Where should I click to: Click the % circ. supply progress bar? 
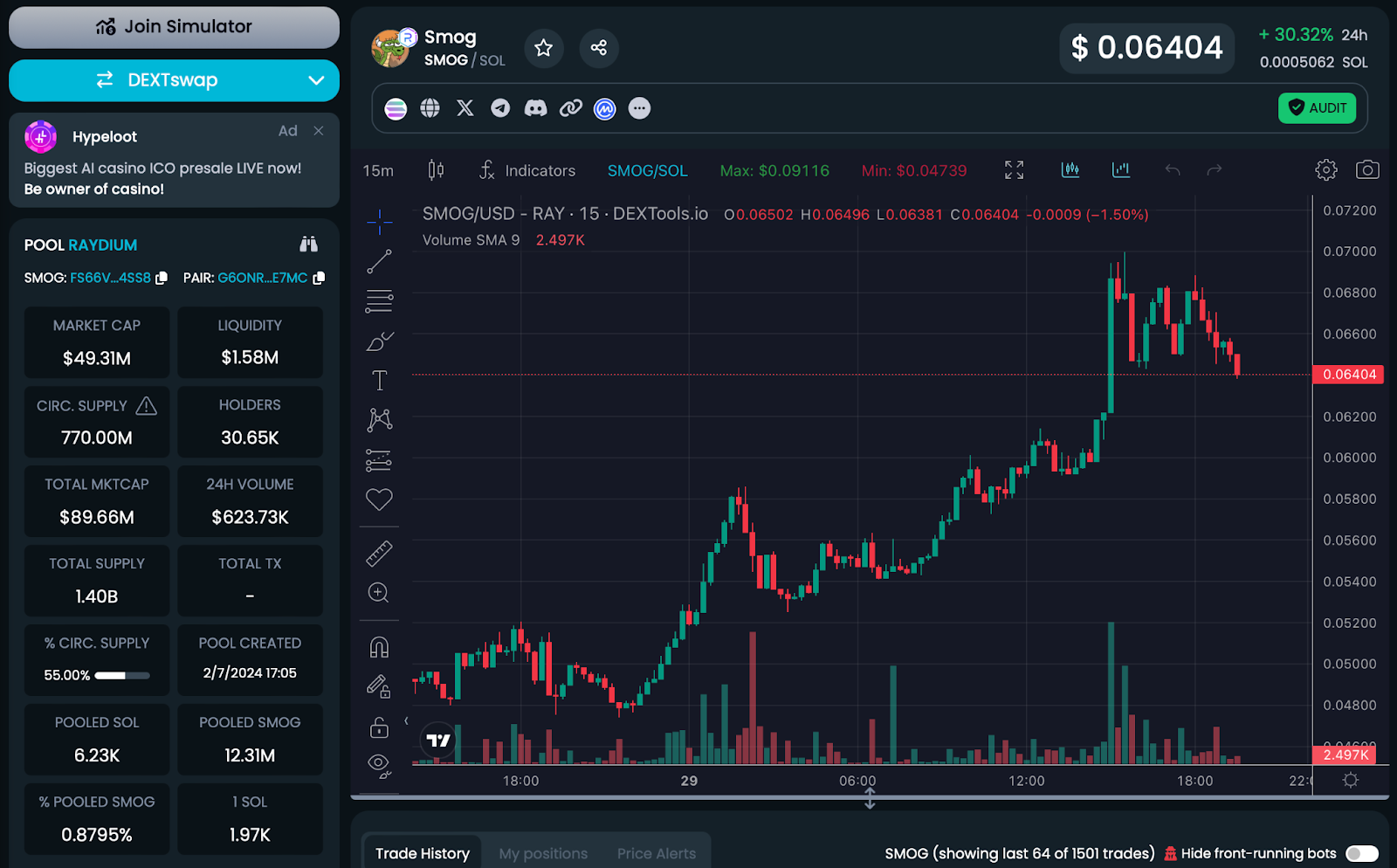122,675
